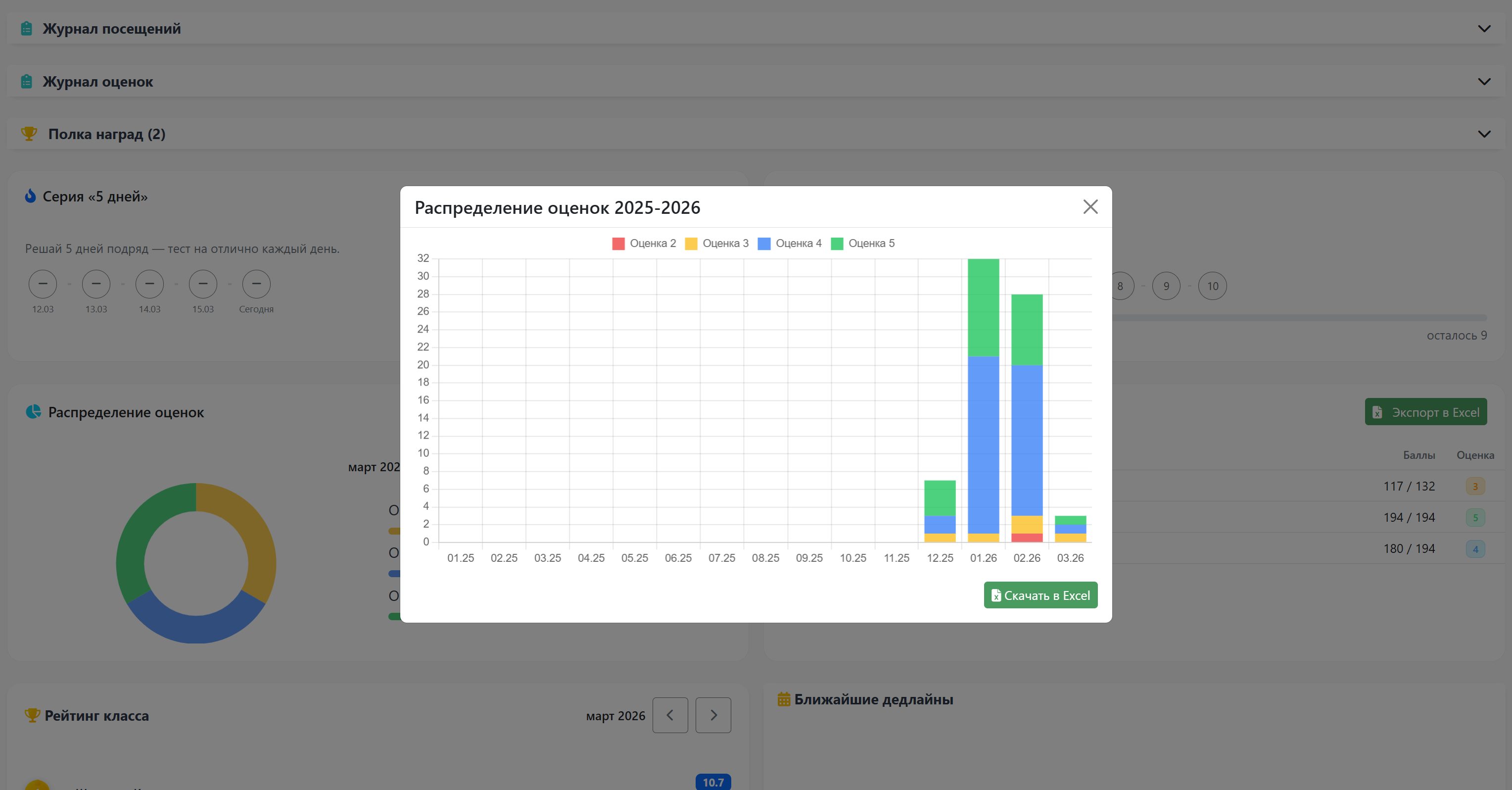
Task: Click calendar icon beside Ближайшие дедлайны
Action: 784,699
